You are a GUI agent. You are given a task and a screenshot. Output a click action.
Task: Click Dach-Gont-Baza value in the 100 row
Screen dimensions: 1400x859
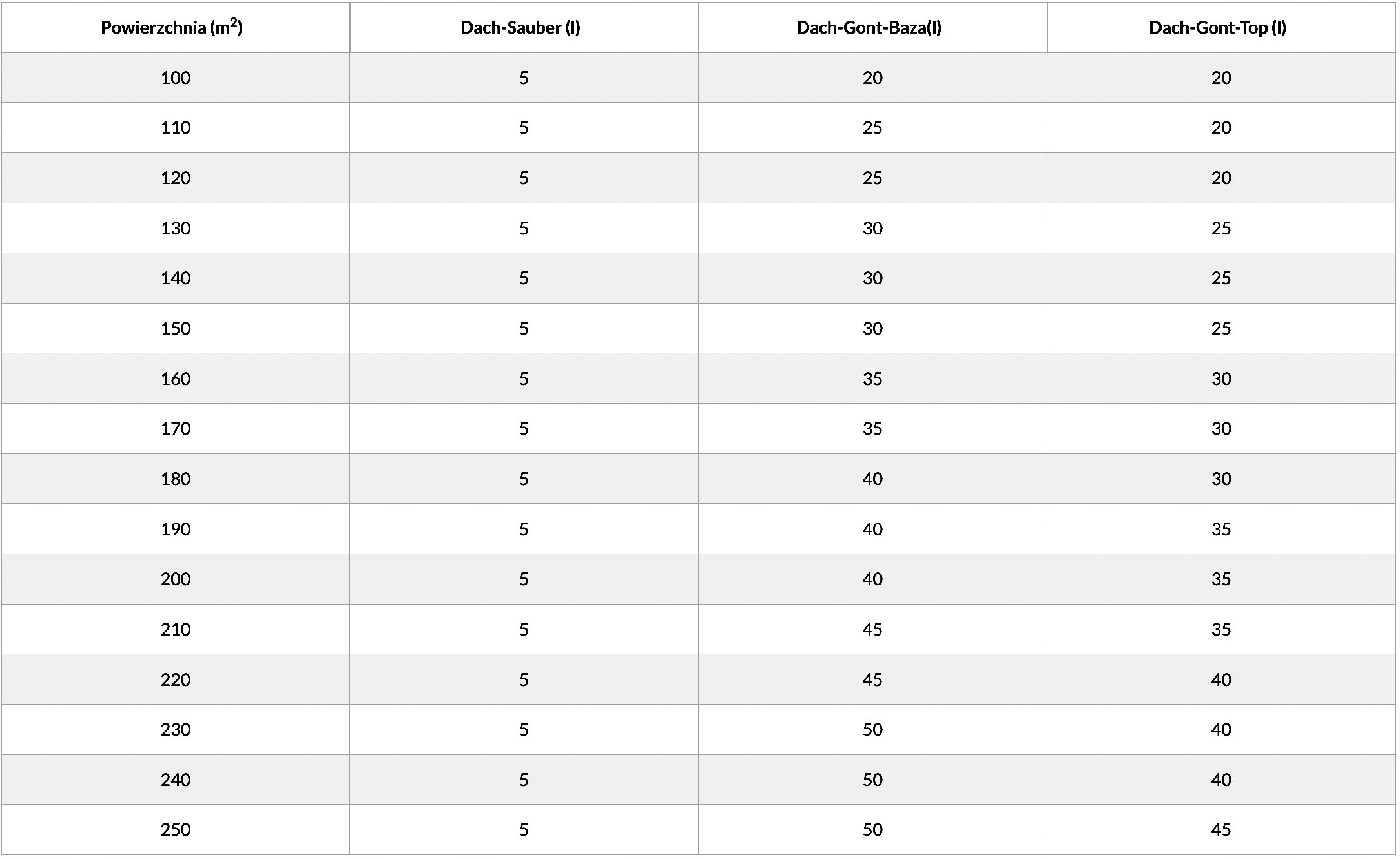[872, 78]
